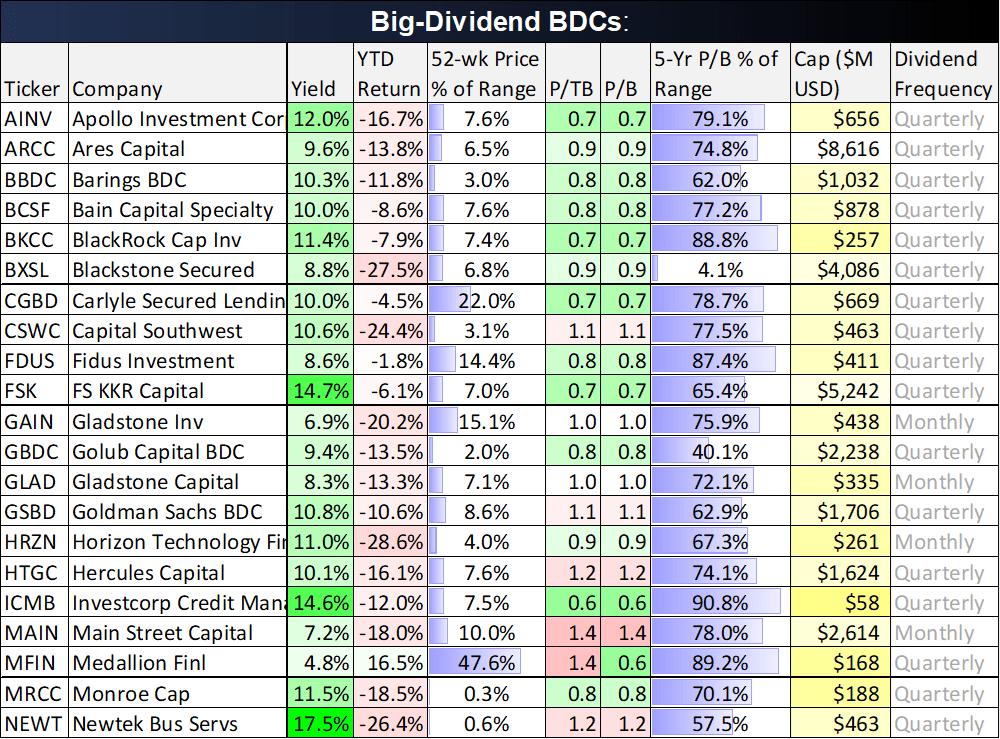Select the FS KKR Capital cell
Viewport: 1000px width, 739px height.
(177, 391)
